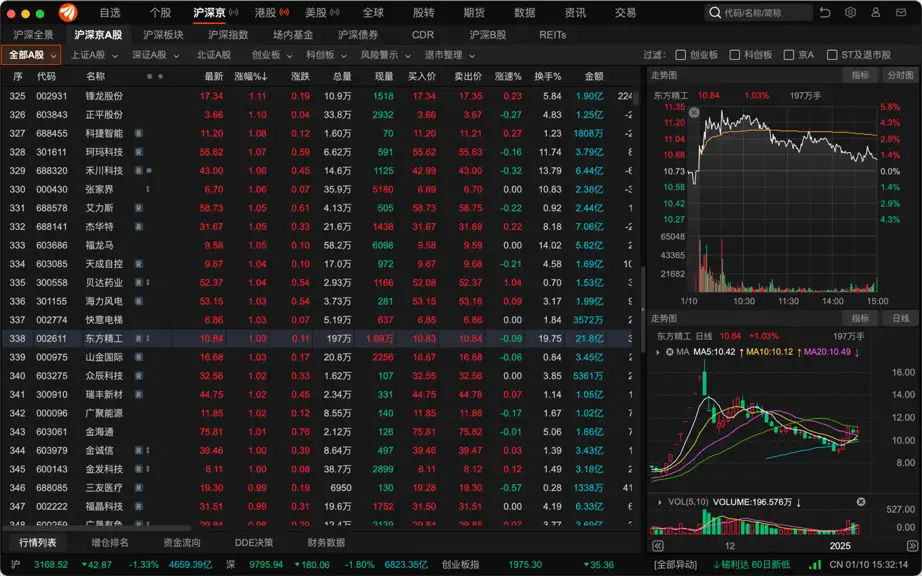Image resolution: width=922 pixels, height=576 pixels.
Task: Click the magnifier icon in search box
Action: coord(715,12)
